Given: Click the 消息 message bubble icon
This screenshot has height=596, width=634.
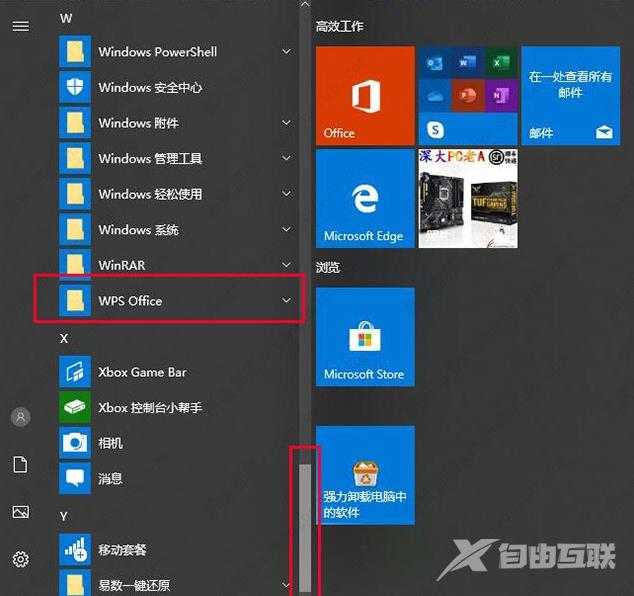Looking at the screenshot, I should (x=75, y=478).
